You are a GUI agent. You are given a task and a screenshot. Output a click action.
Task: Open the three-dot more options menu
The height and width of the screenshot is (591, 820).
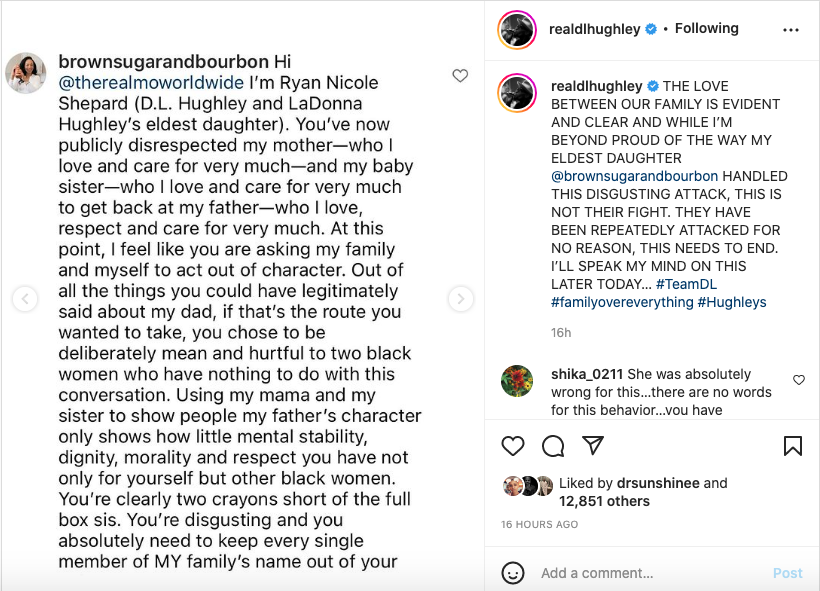tap(791, 30)
